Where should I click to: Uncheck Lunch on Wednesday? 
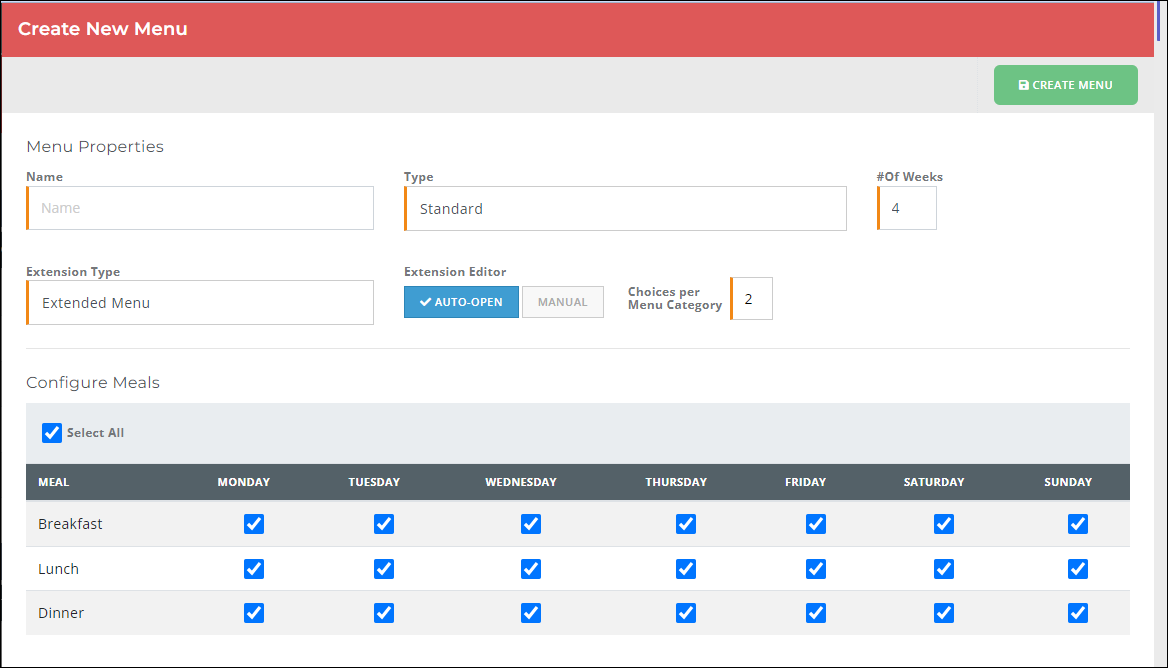[x=531, y=568]
